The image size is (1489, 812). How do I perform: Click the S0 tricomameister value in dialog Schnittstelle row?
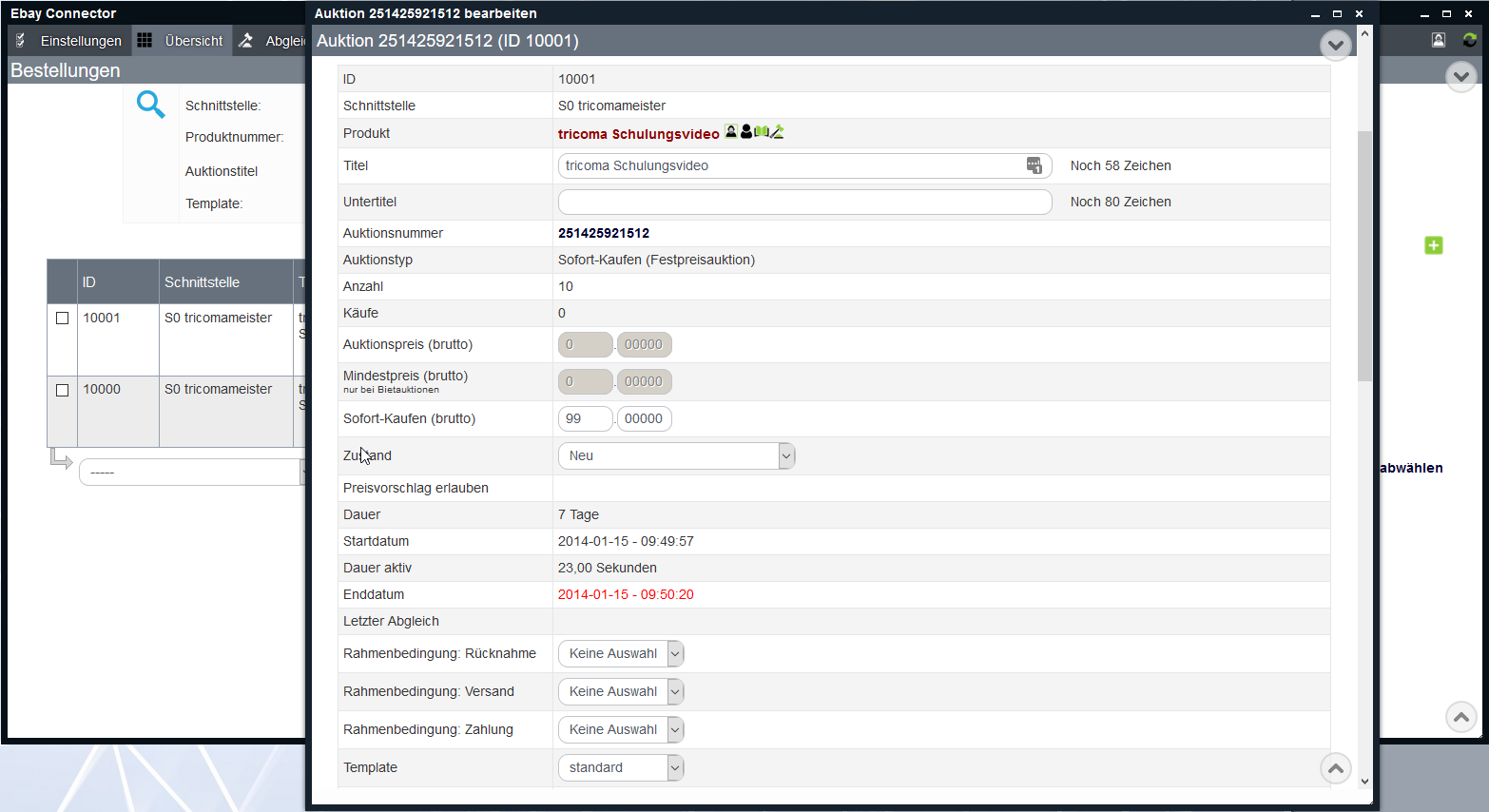click(611, 106)
